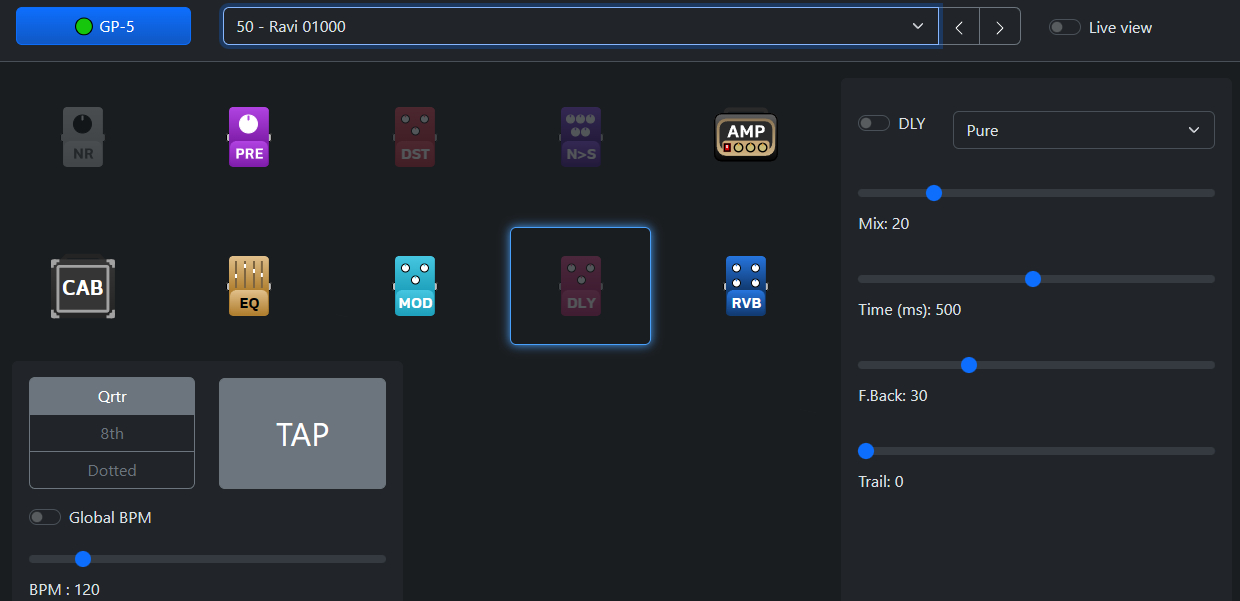Image resolution: width=1240 pixels, height=601 pixels.
Task: Select the blue RVB reverb pedal
Action: (746, 287)
